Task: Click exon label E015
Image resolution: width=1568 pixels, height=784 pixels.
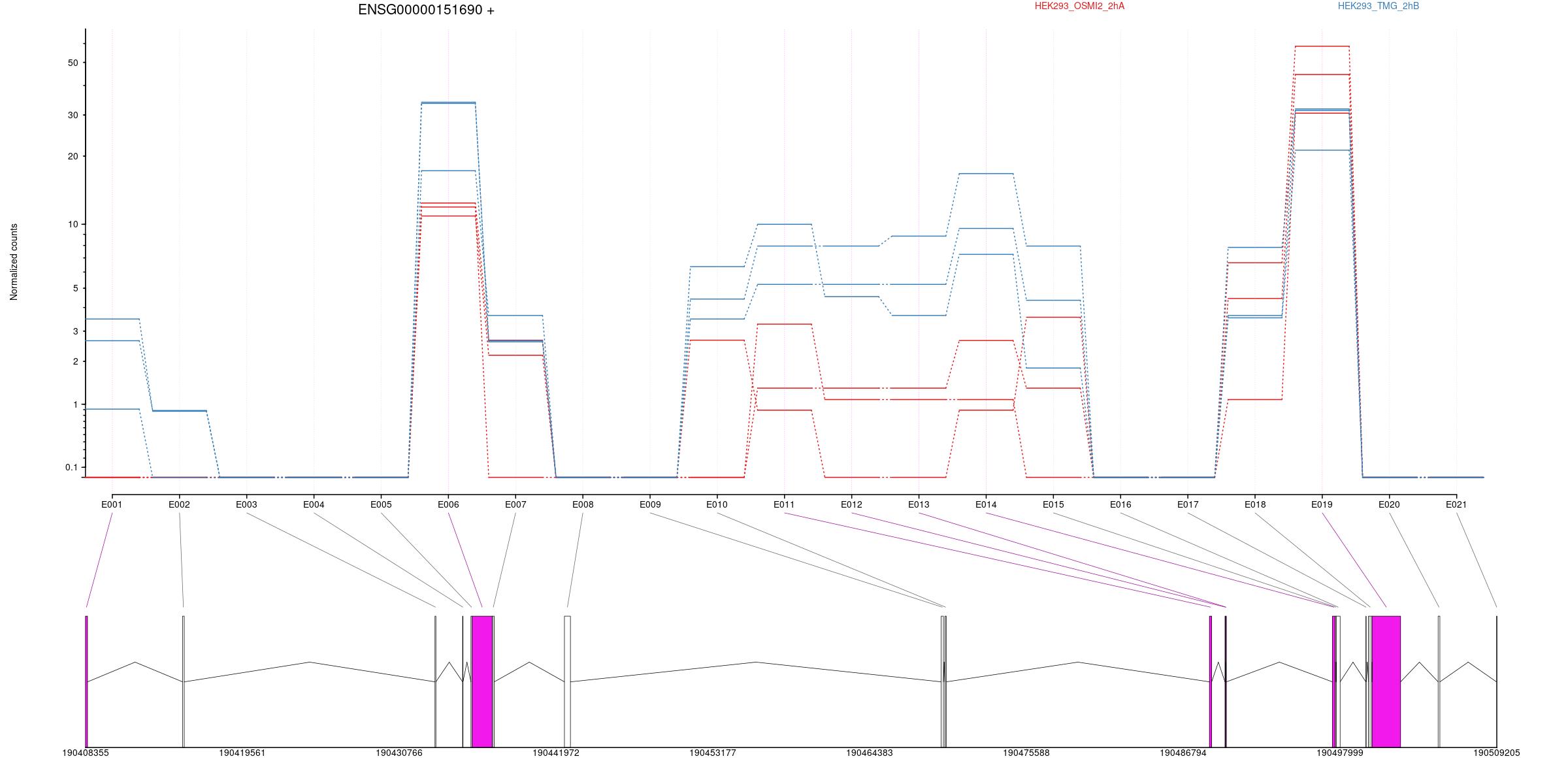Action: coord(1053,504)
